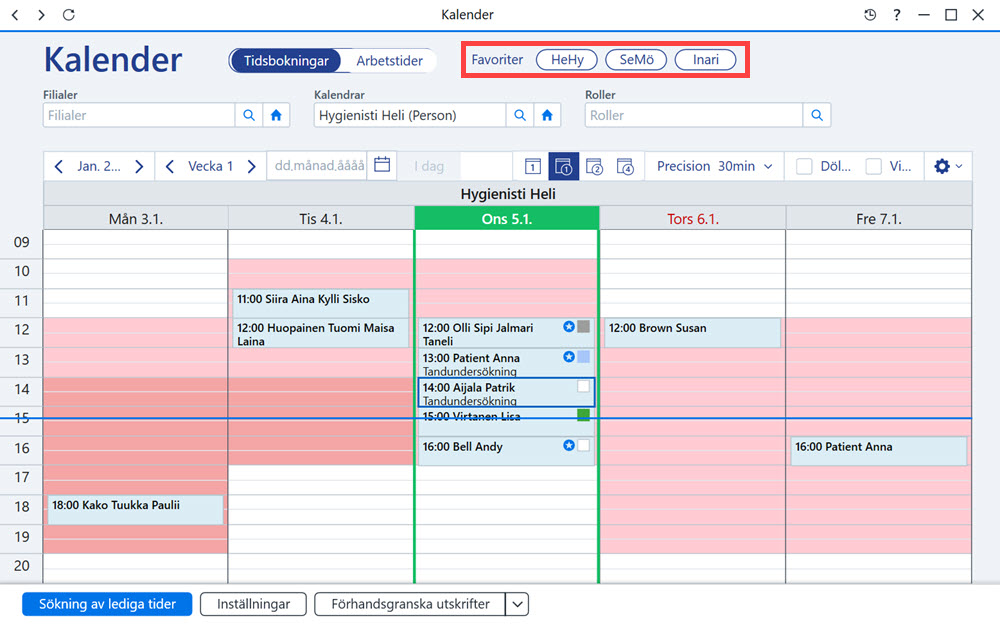Select the HeHy favorite
The width and height of the screenshot is (1000, 624).
(x=567, y=59)
